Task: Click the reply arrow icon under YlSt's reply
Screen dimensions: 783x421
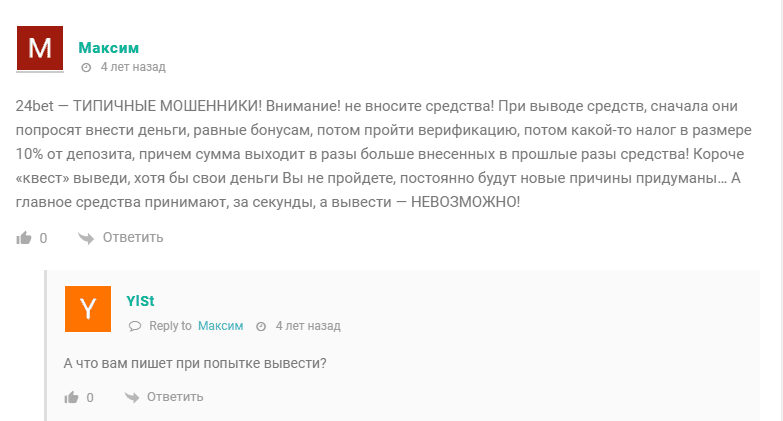Action: 132,397
